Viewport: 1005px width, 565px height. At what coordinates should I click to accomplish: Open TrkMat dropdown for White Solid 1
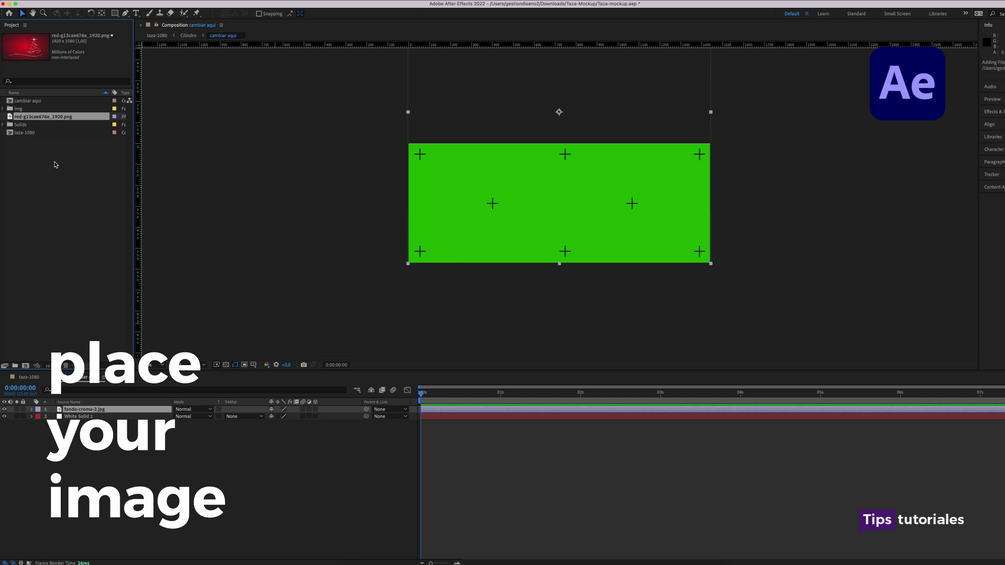(x=244, y=416)
